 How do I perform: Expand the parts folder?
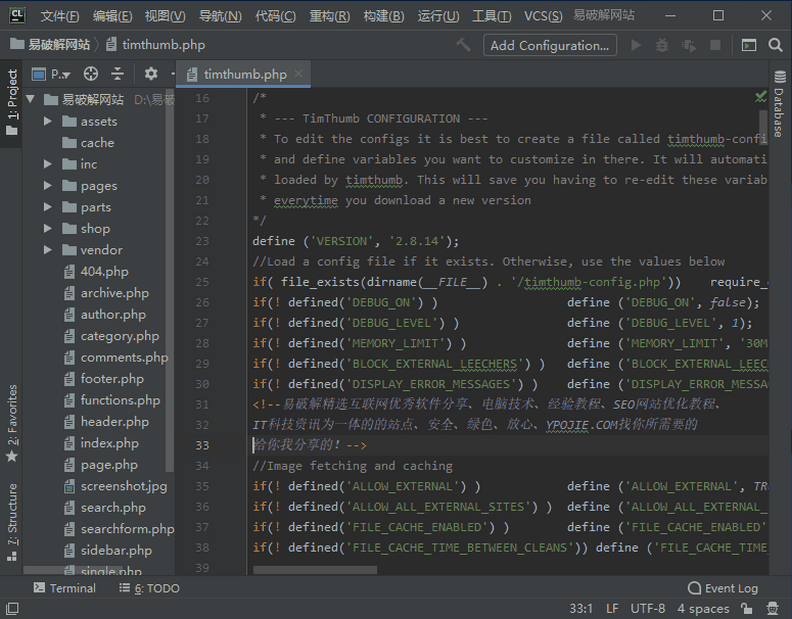pyautogui.click(x=47, y=207)
